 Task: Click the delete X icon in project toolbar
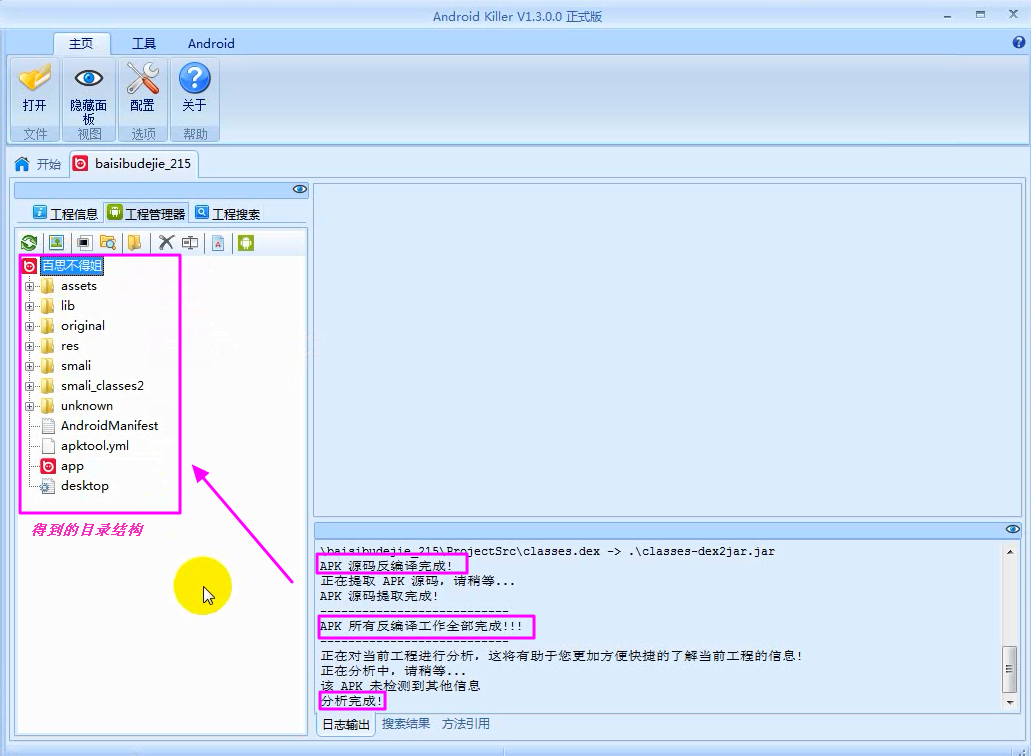click(166, 243)
